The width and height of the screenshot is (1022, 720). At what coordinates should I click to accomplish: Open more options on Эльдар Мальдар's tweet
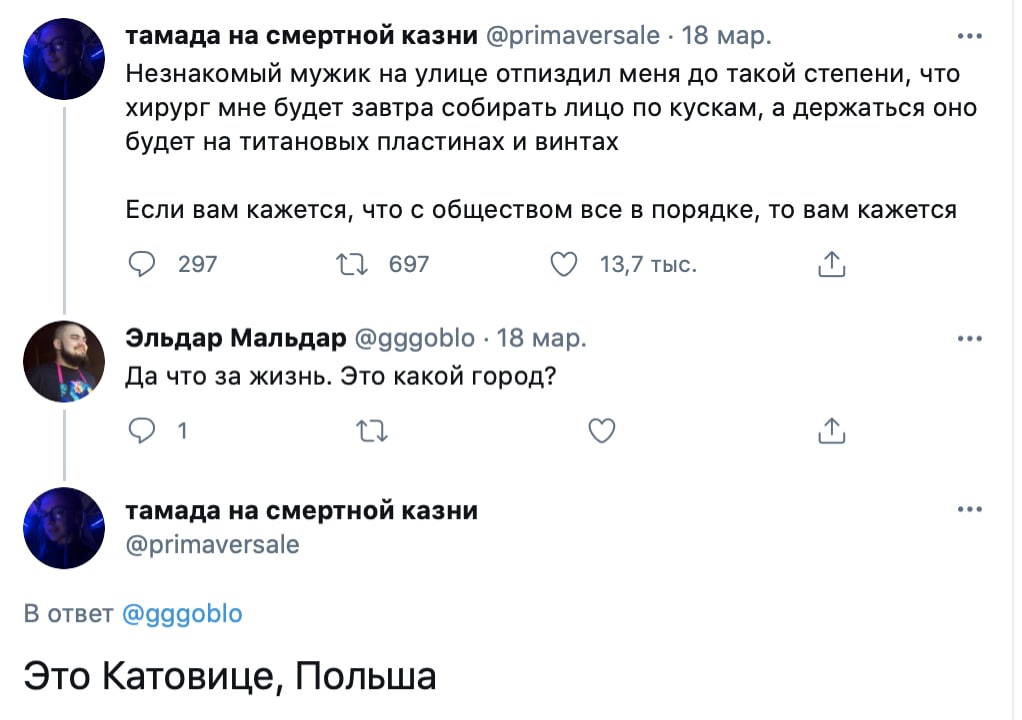969,338
